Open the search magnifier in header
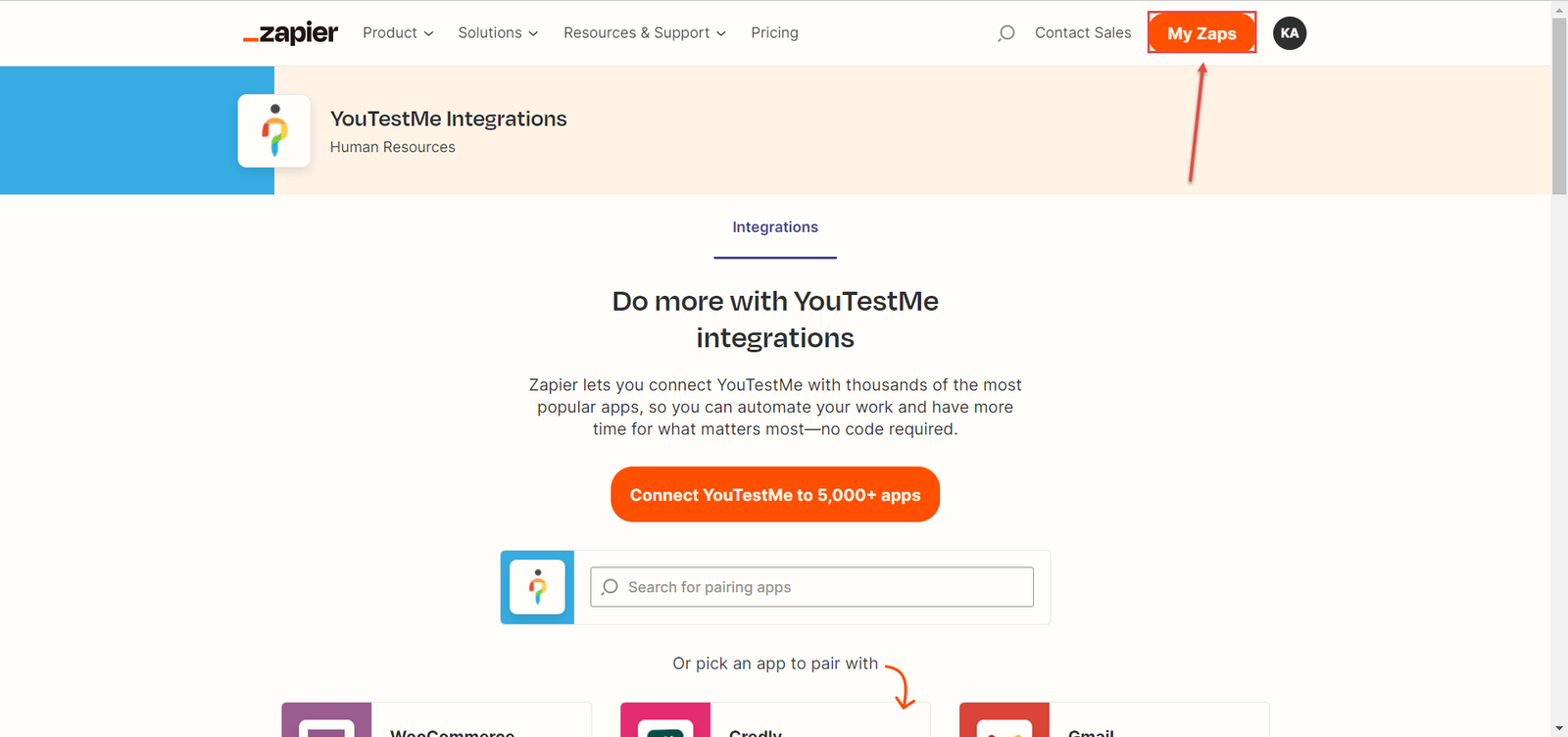The height and width of the screenshot is (737, 1568). tap(1005, 33)
